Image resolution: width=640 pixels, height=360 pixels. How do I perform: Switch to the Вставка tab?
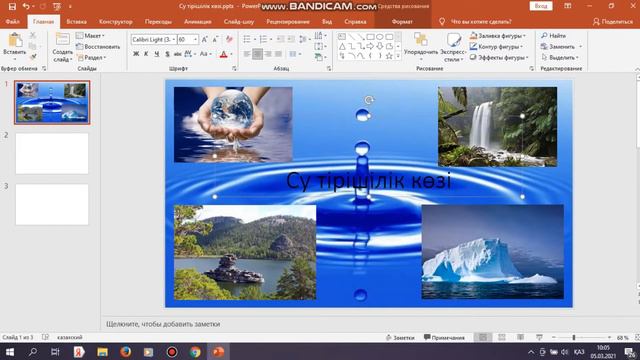coord(76,22)
